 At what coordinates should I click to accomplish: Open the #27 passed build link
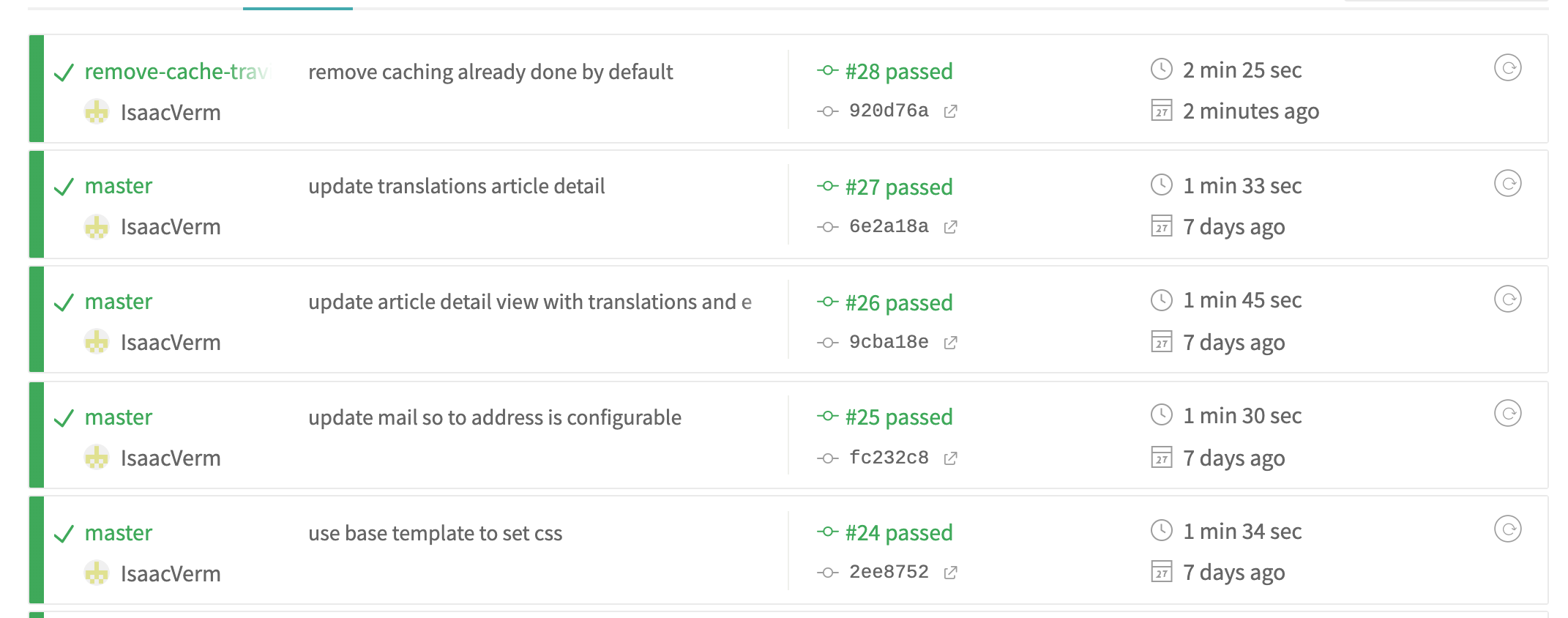point(899,187)
